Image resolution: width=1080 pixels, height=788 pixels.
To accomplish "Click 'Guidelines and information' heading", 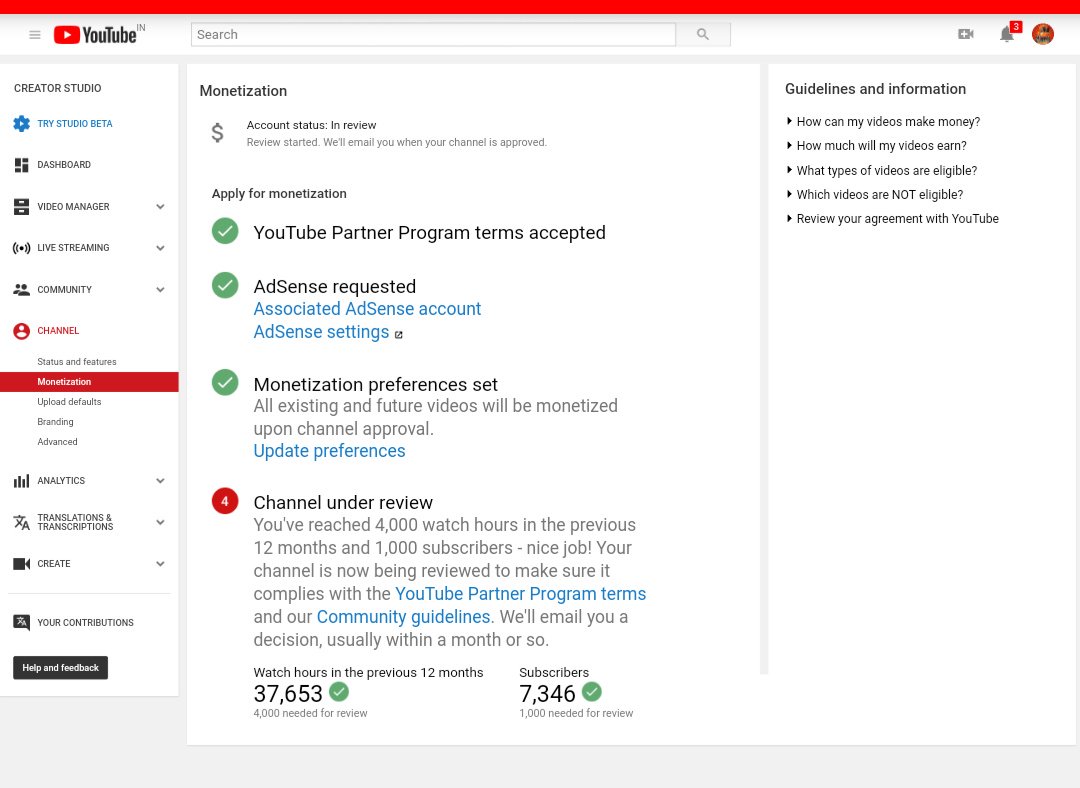I will pyautogui.click(x=875, y=89).
